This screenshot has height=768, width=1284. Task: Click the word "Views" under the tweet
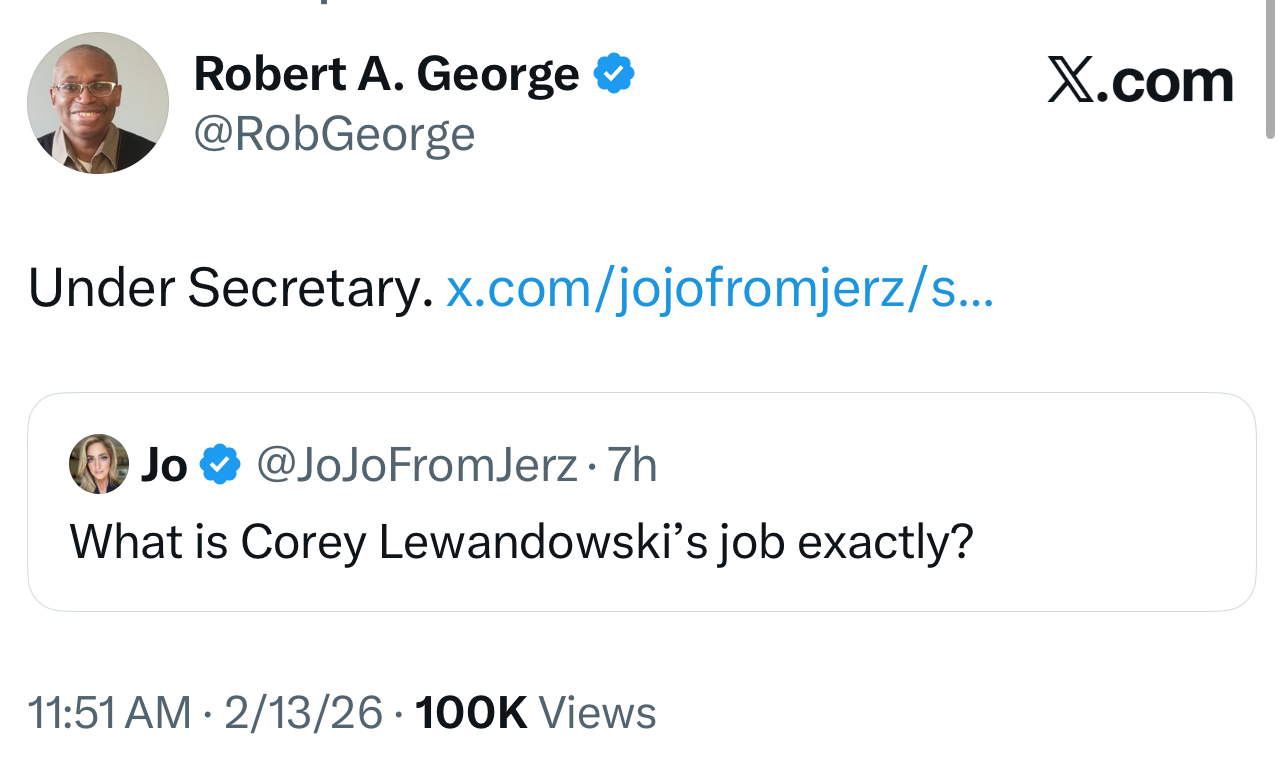[597, 713]
